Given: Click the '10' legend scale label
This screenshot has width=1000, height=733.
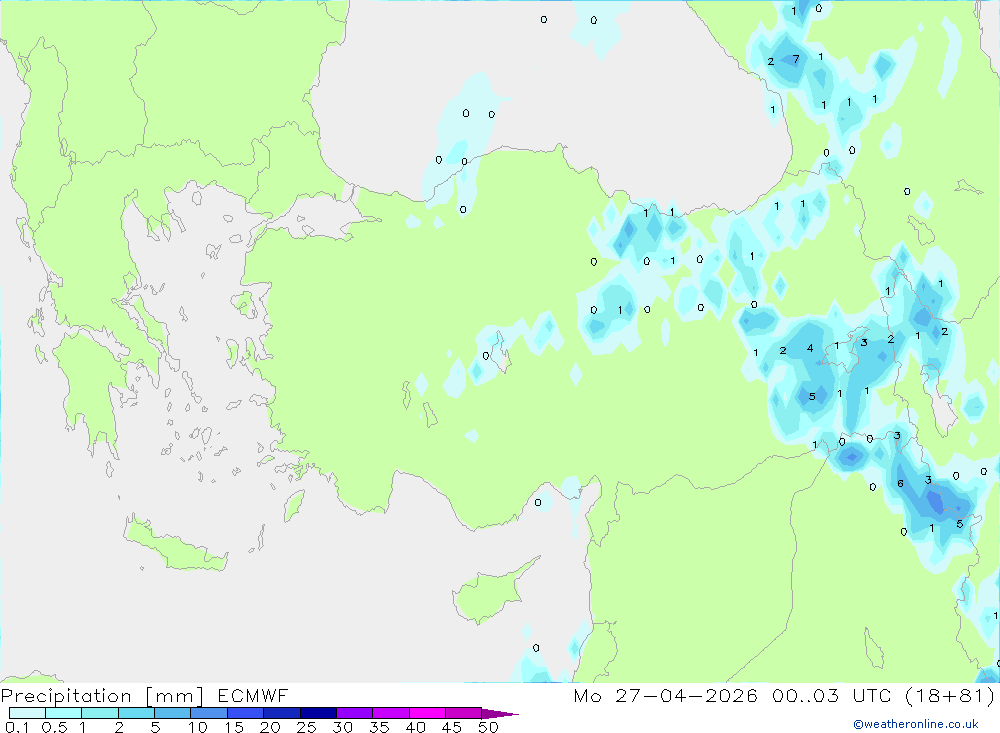Looking at the screenshot, I should [x=198, y=727].
